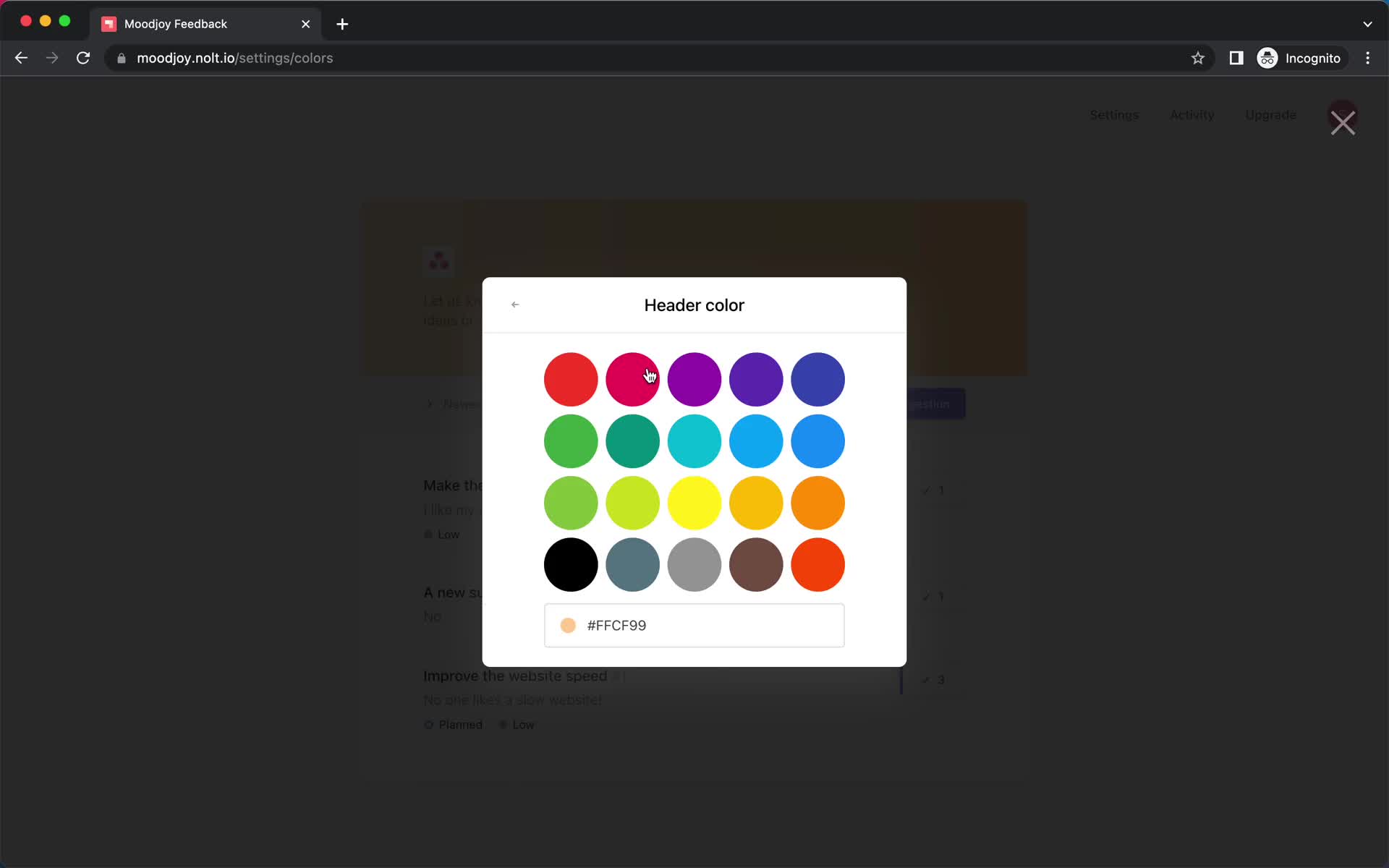Click the hex color input field
Screen dimensions: 1389x868
coord(694,625)
